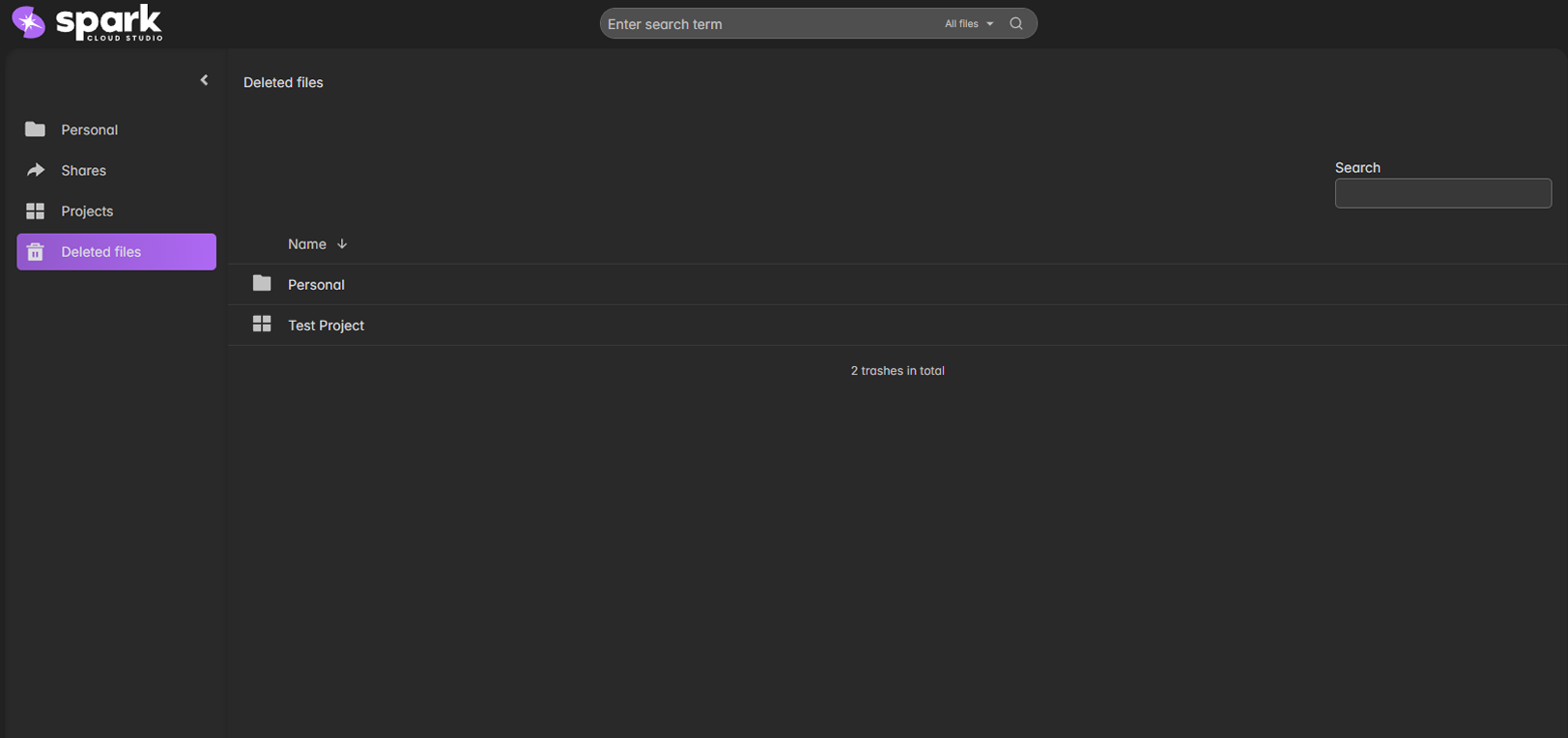Open the Shares section label in the sidebar
Screen dimensions: 1568x738
pos(83,170)
